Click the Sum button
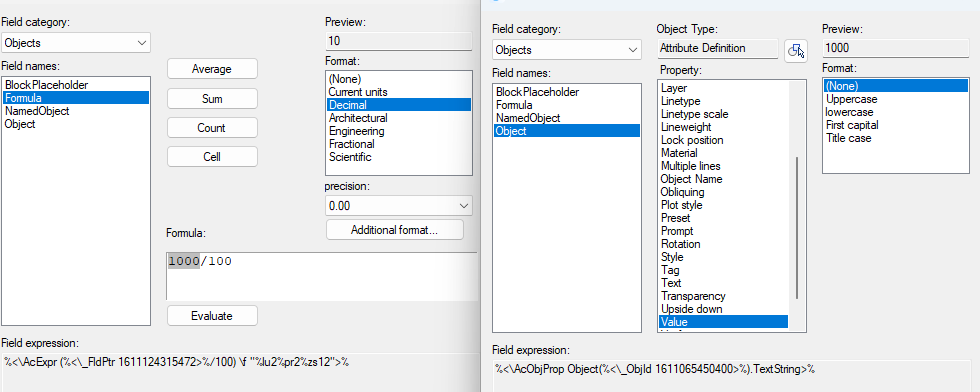Viewport: 980px width, 392px height. 212,99
